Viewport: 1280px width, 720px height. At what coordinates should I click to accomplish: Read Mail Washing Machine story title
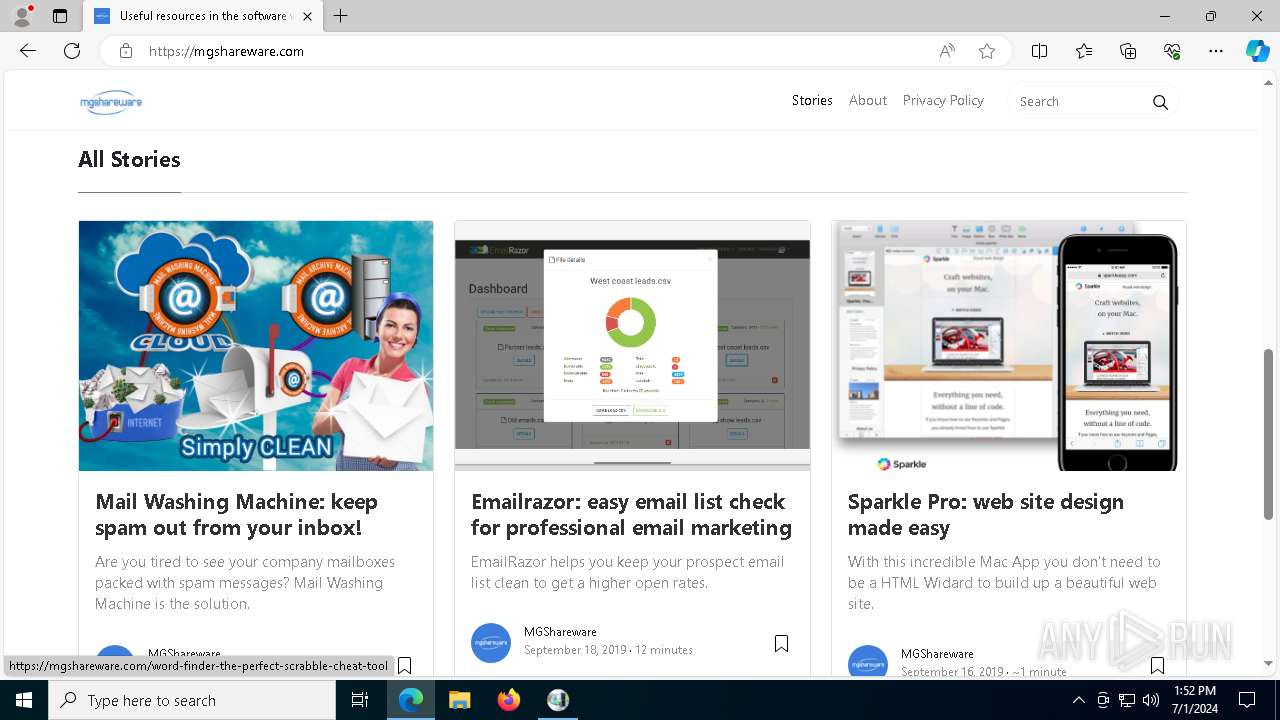click(x=236, y=514)
